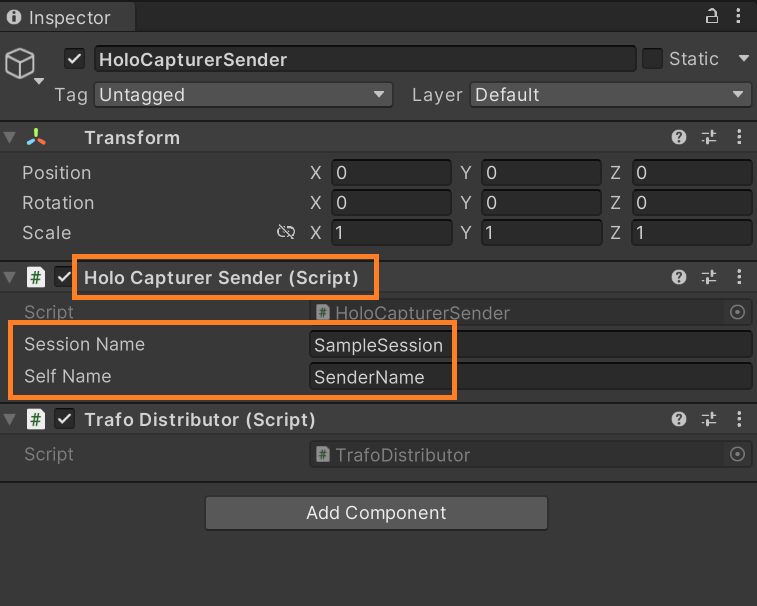Screen dimensions: 757x606
Task: Click the Session Name input field
Action: point(530,346)
